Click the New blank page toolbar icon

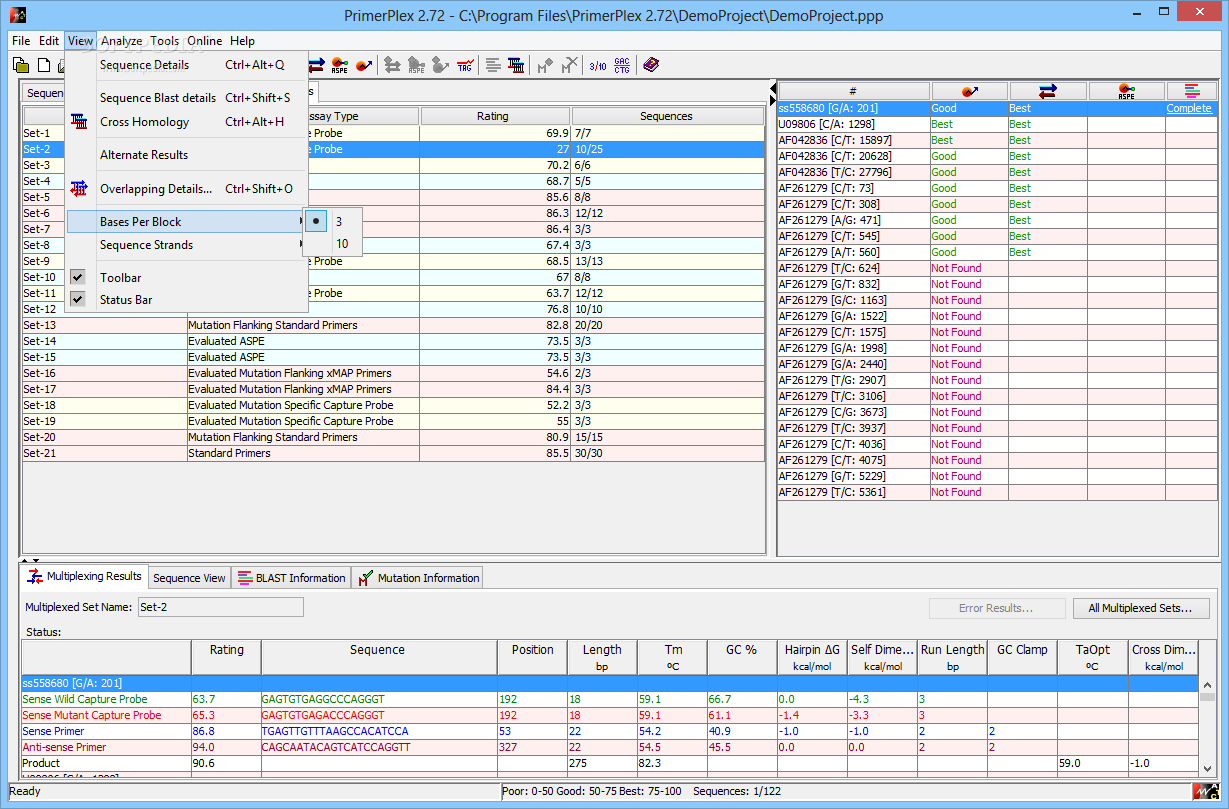44,65
